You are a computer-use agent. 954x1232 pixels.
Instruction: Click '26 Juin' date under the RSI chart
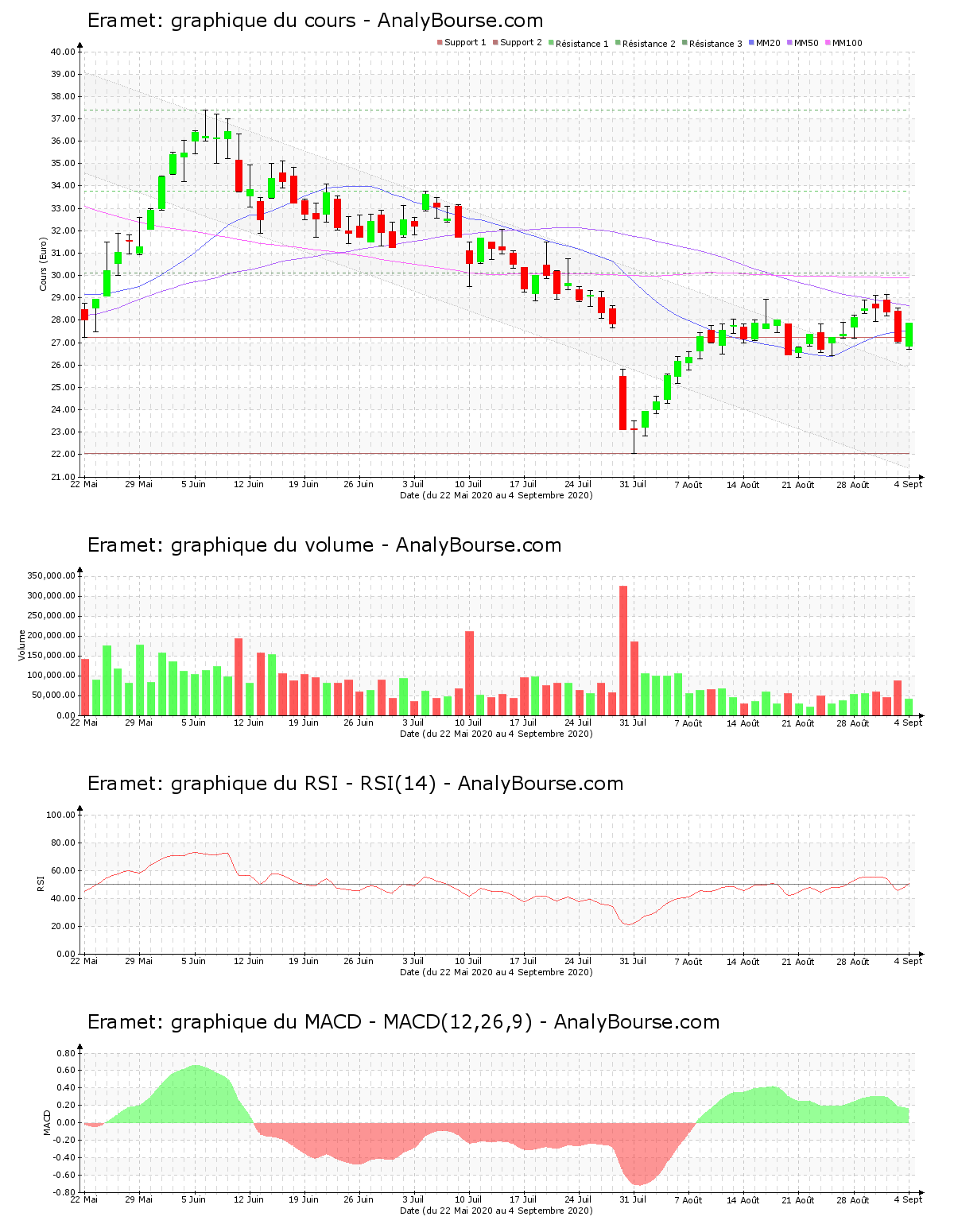click(359, 961)
